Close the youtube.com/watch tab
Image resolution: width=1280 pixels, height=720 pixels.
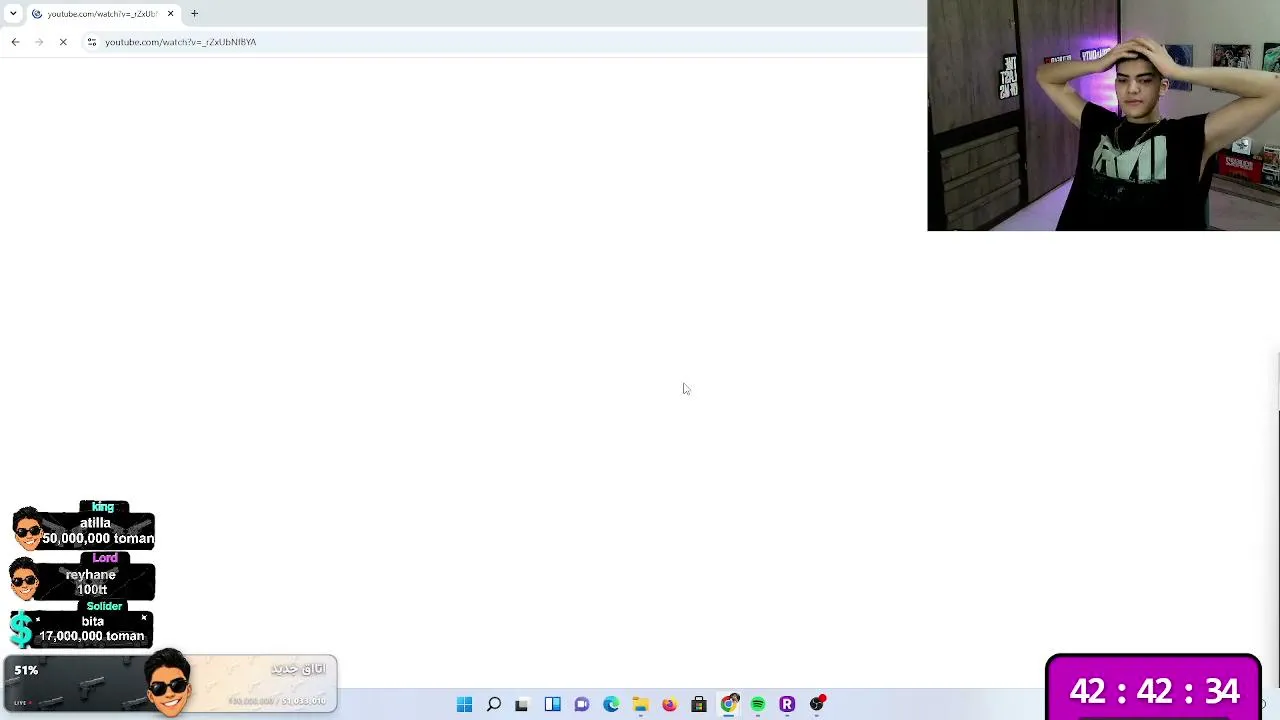coord(170,14)
